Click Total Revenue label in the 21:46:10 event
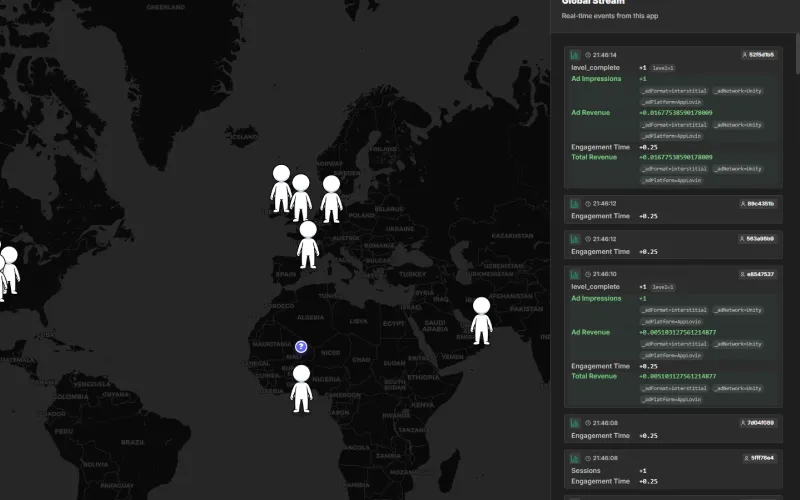The image size is (800, 500). 594,377
